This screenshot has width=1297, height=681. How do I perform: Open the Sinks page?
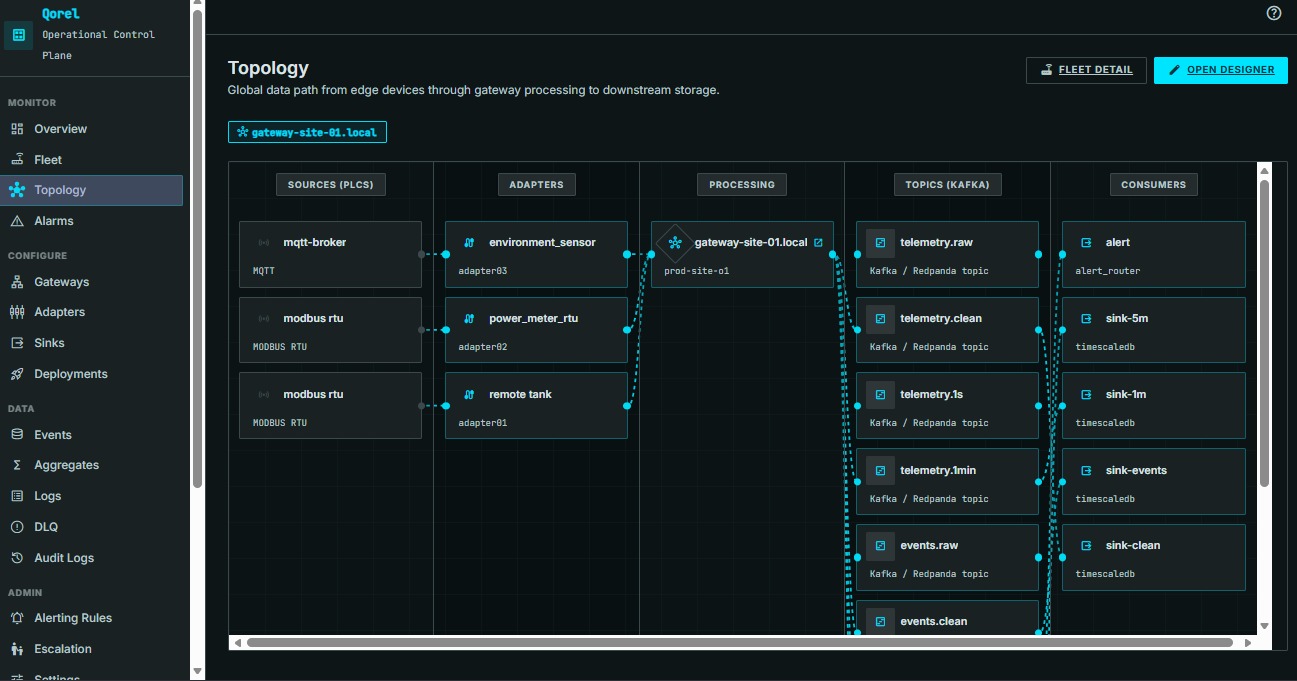pos(91,343)
